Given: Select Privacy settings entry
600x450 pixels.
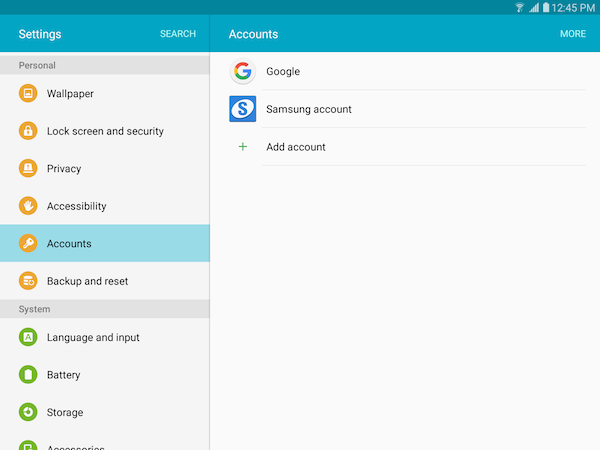Looking at the screenshot, I should click(105, 168).
